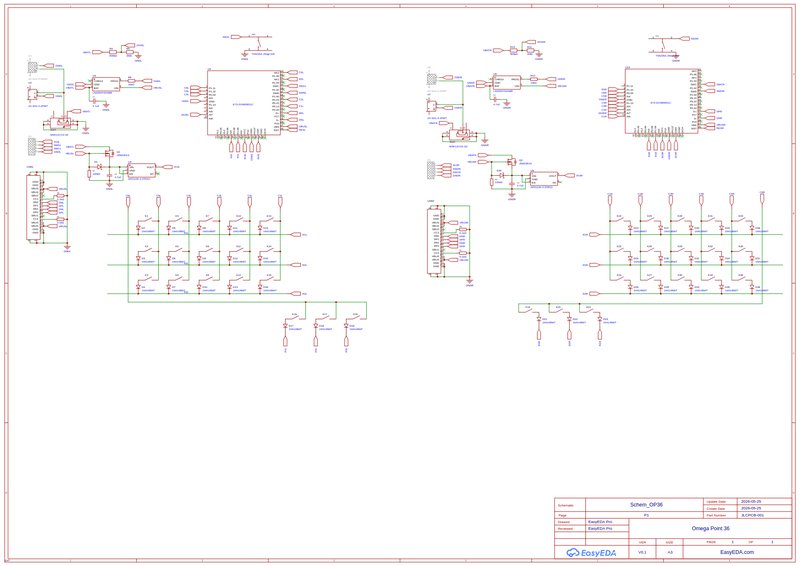Select the schematic name 'Schem_OP36'
Viewport: 800px width, 566px height.
[646, 505]
